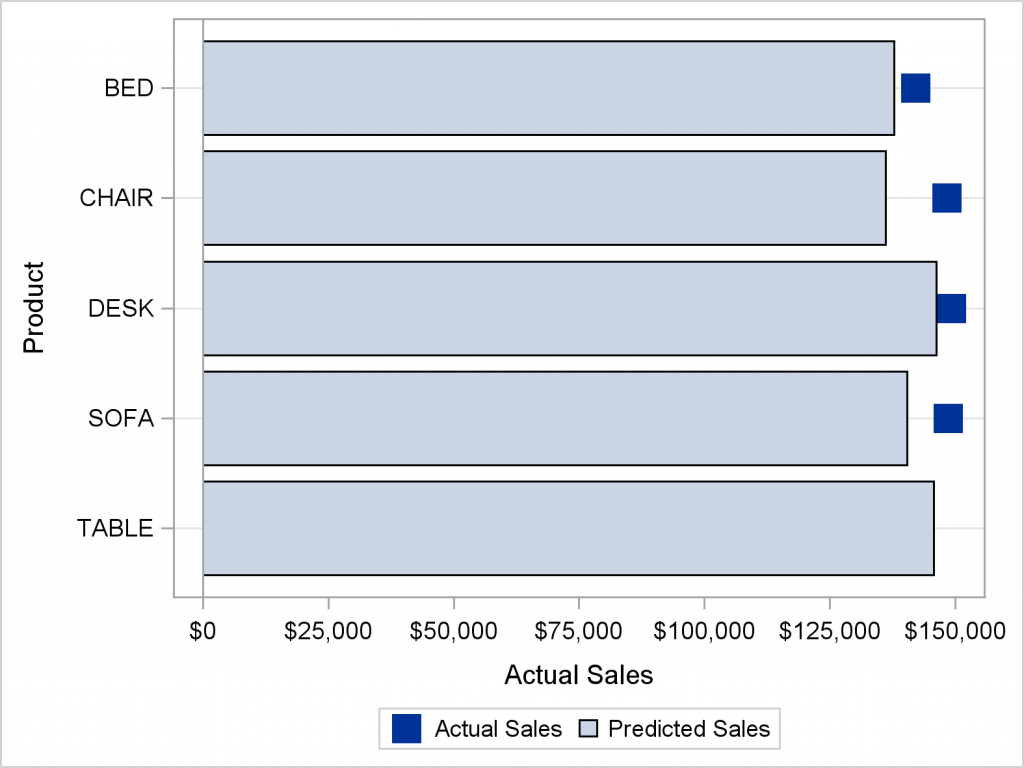Click the Actual Sales legend text
The height and width of the screenshot is (768, 1024).
click(498, 729)
